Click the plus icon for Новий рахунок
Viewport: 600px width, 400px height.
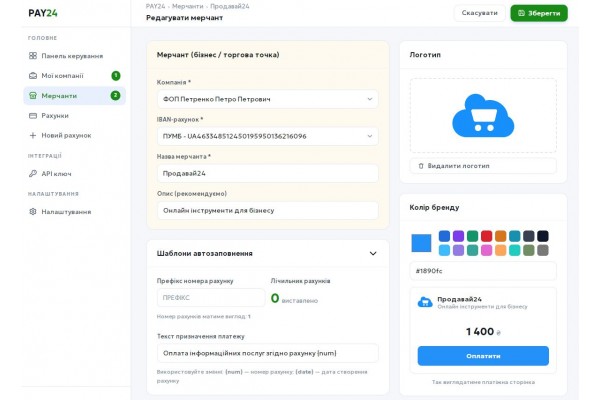(x=33, y=136)
